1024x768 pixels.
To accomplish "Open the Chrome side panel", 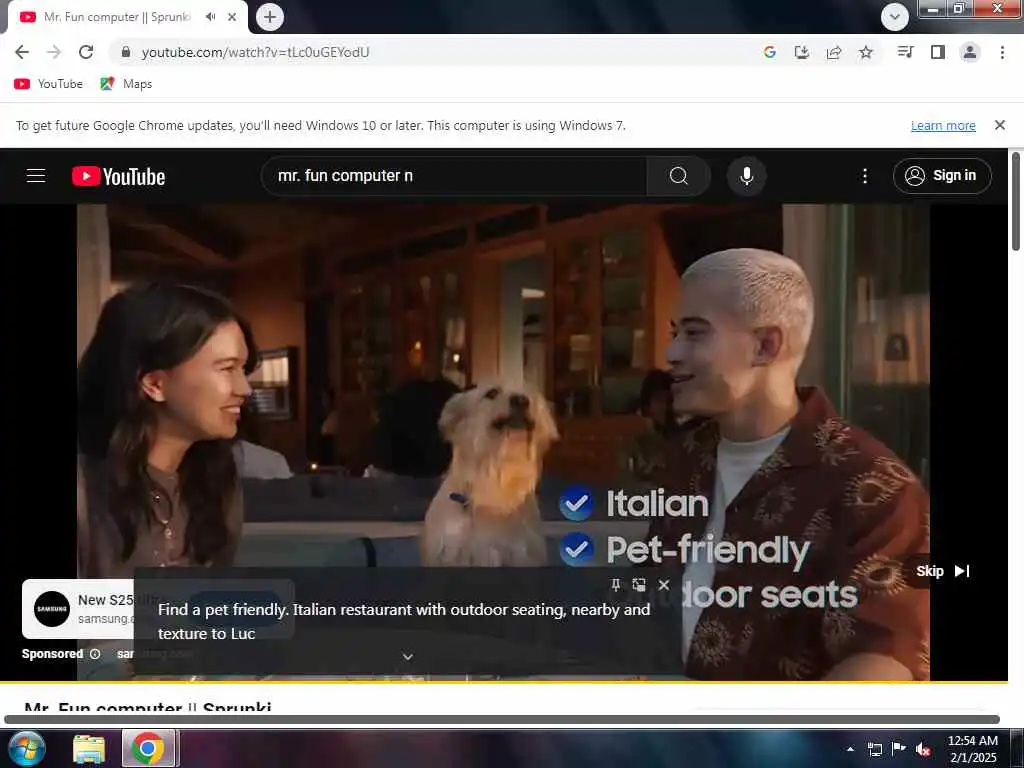I will point(938,52).
